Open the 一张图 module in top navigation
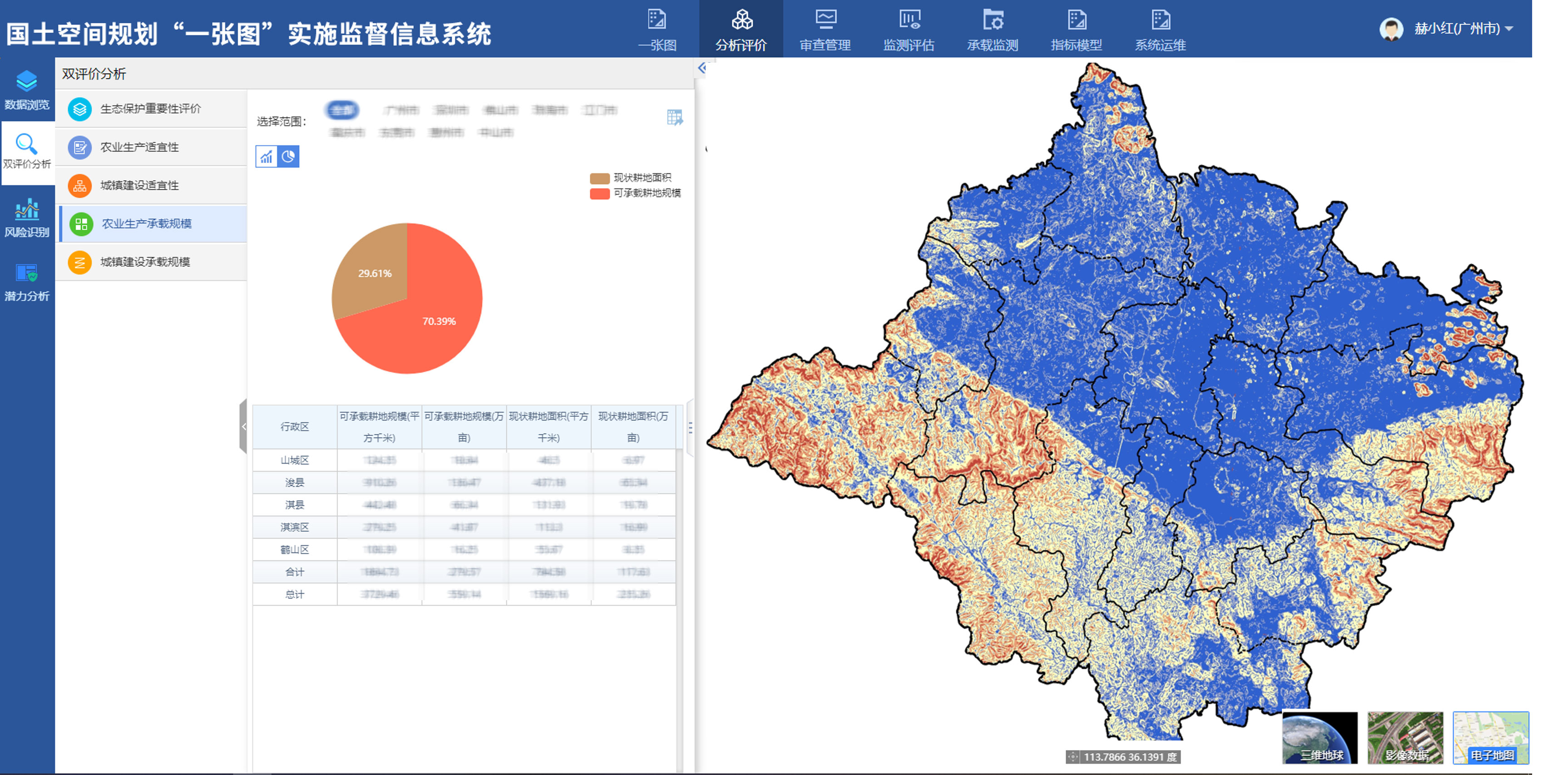Screen dimensions: 1568x775 657,30
